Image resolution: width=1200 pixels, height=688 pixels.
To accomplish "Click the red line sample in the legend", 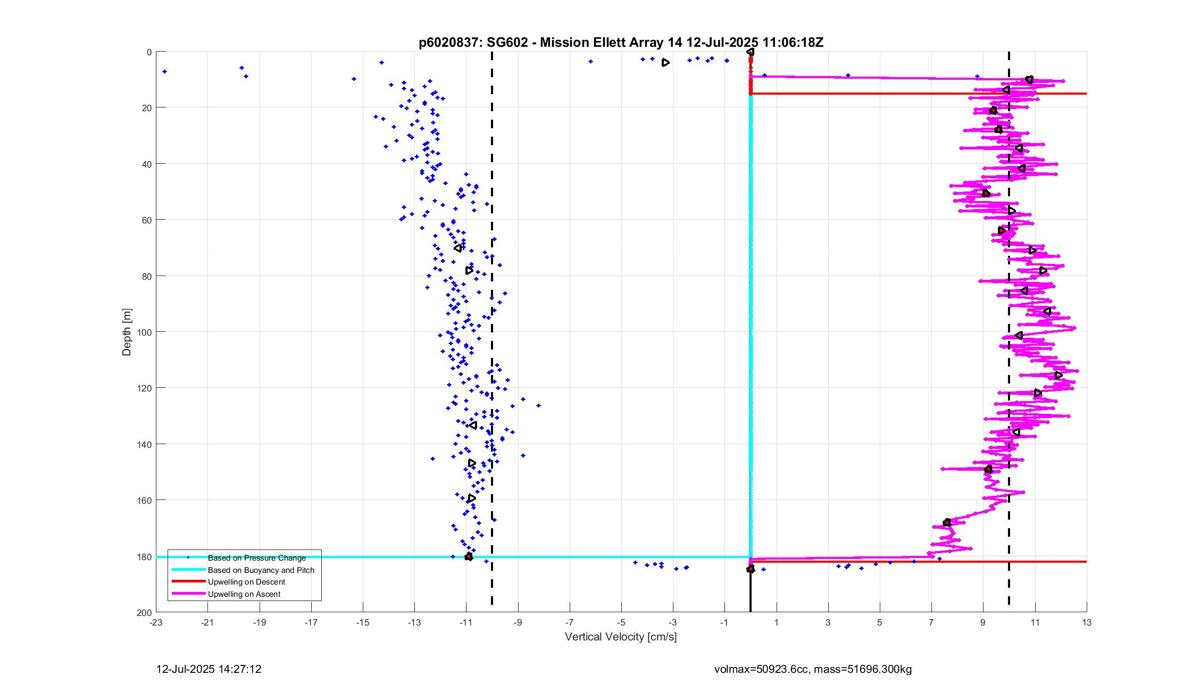I will (187, 582).
